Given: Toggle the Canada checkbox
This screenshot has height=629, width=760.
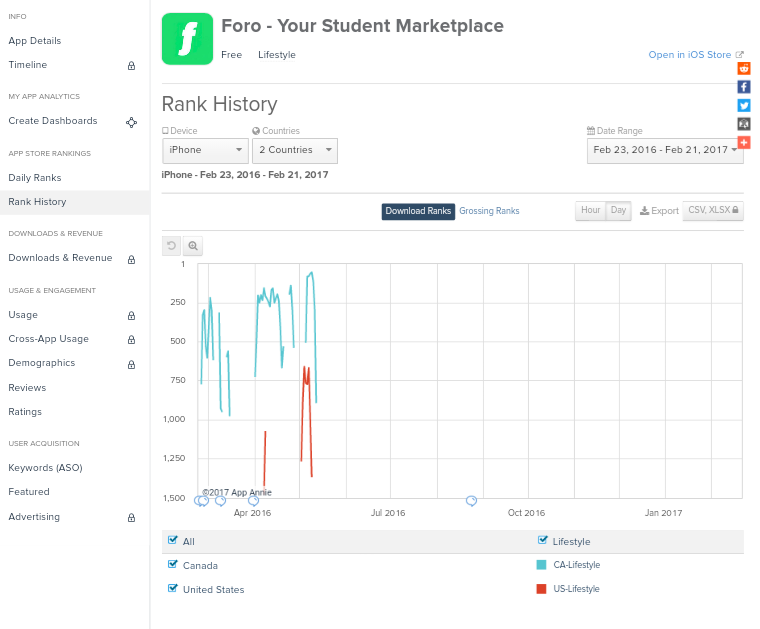Looking at the screenshot, I should [x=173, y=565].
